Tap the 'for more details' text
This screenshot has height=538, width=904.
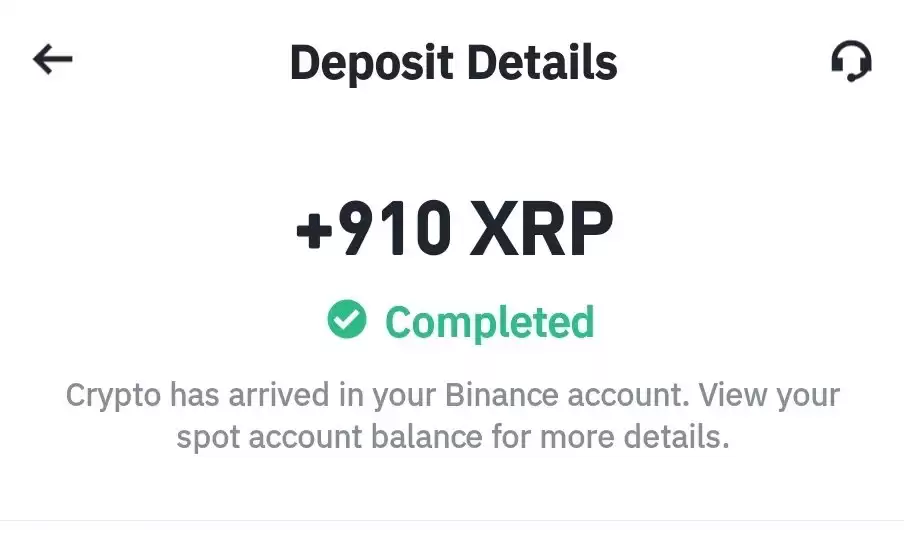(x=611, y=437)
